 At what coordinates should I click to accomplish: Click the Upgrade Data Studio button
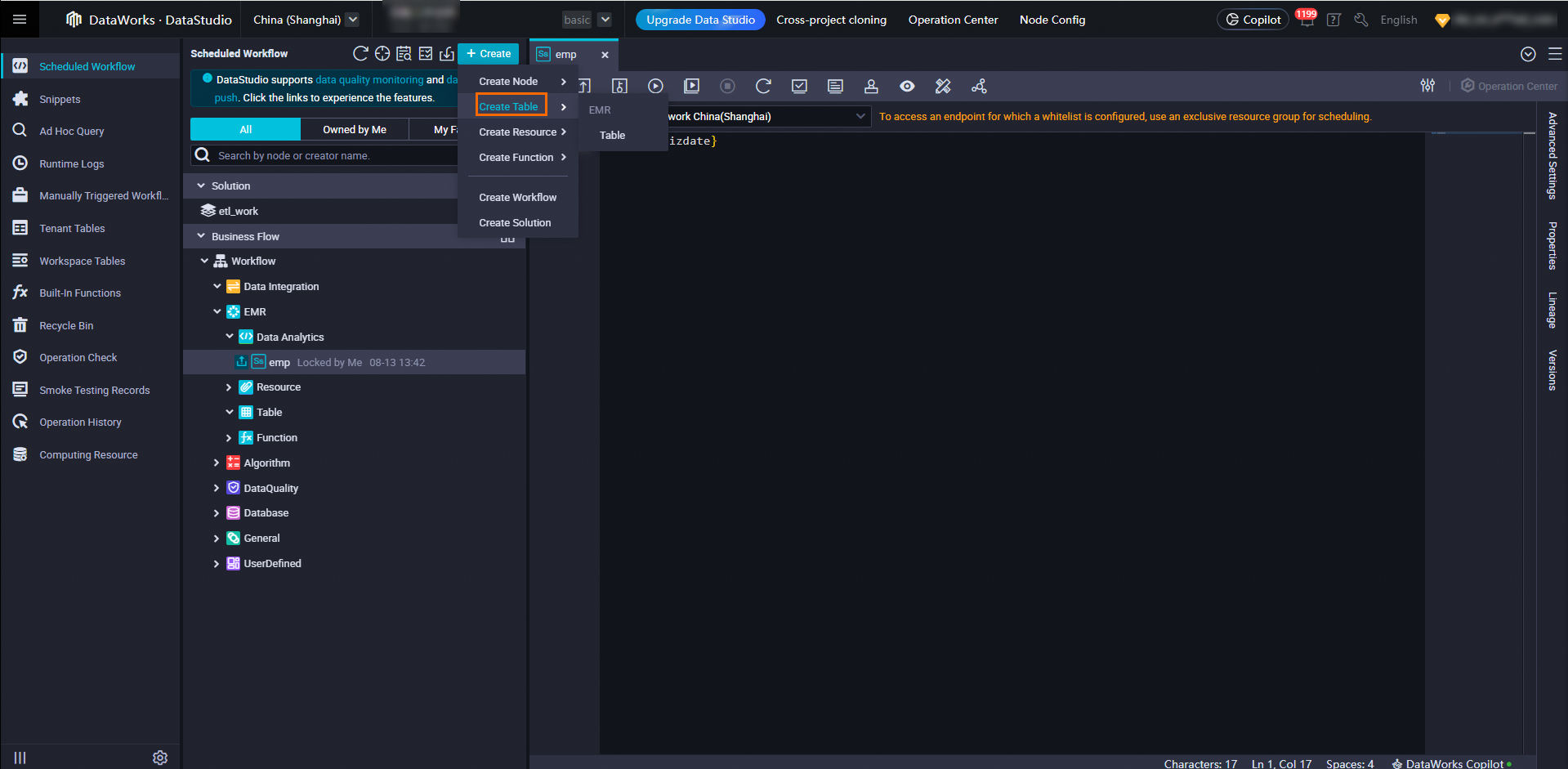tap(700, 20)
